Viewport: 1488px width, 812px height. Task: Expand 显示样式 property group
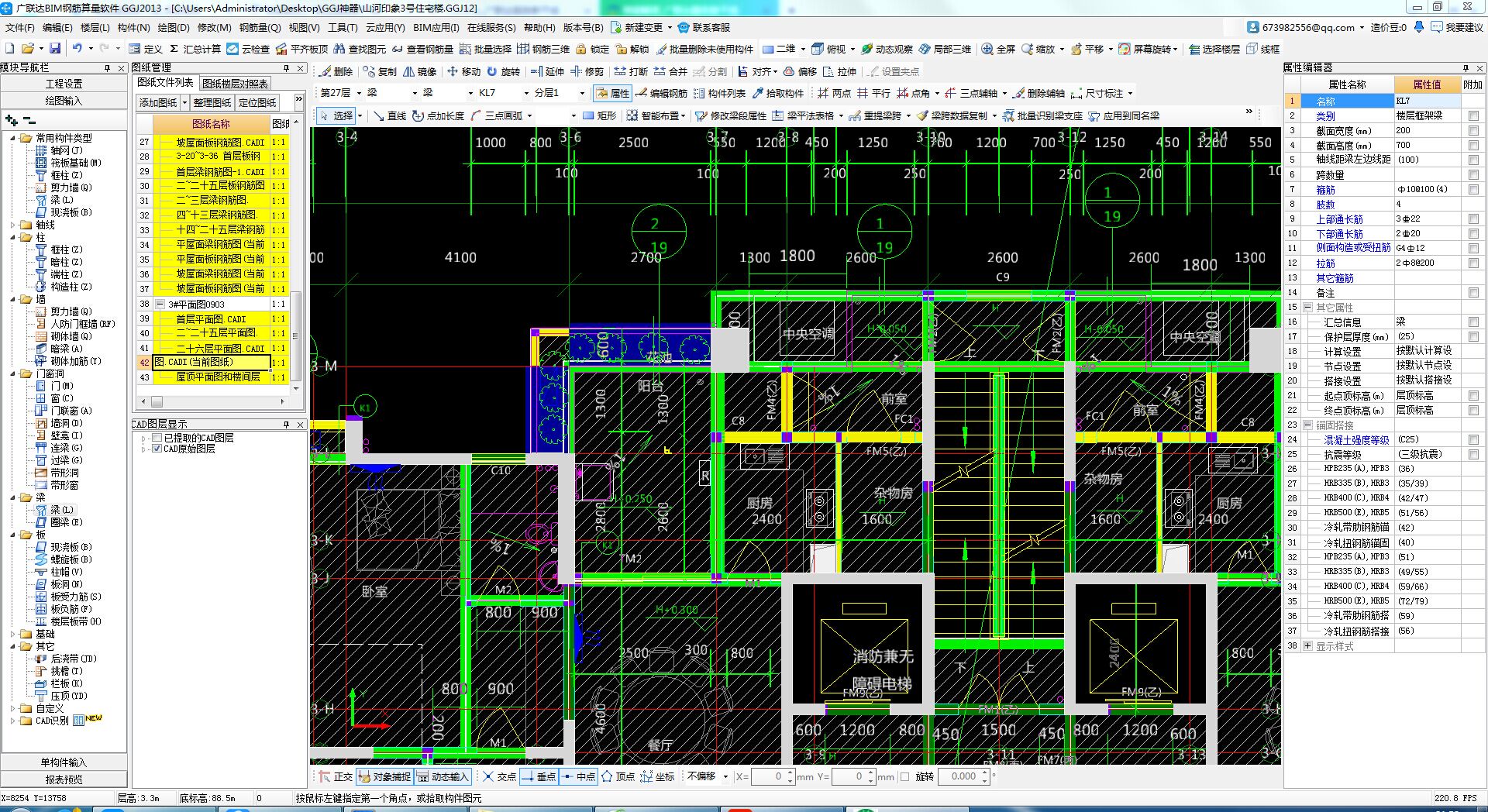1308,645
